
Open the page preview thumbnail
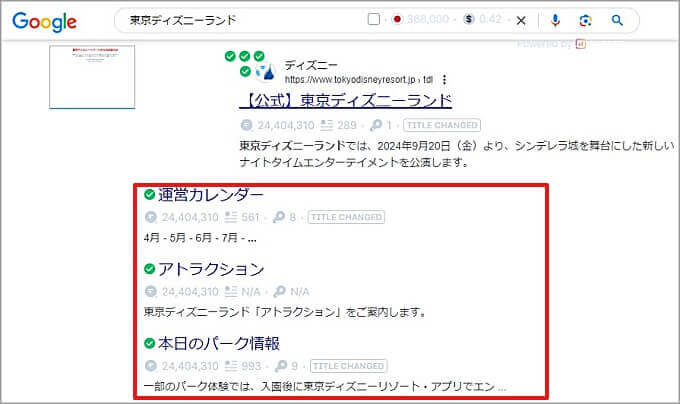pyautogui.click(x=92, y=77)
